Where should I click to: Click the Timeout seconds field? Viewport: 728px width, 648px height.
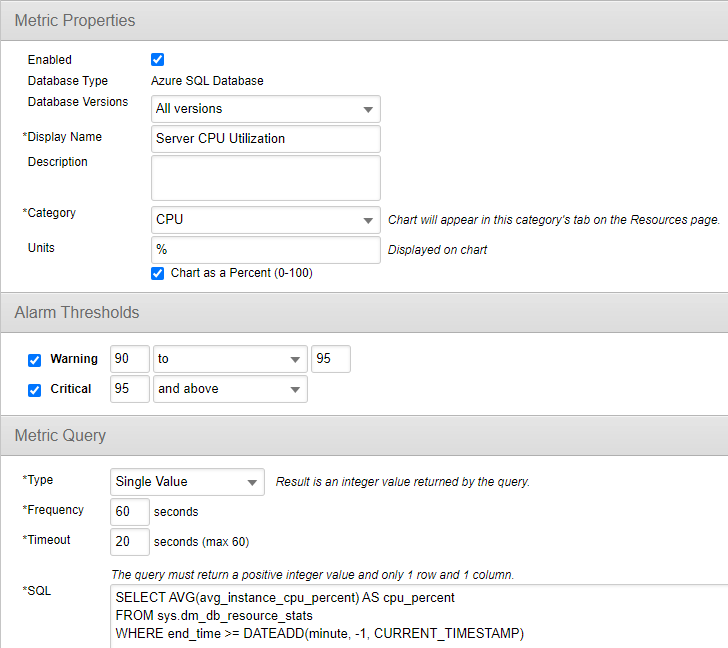pyautogui.click(x=130, y=542)
